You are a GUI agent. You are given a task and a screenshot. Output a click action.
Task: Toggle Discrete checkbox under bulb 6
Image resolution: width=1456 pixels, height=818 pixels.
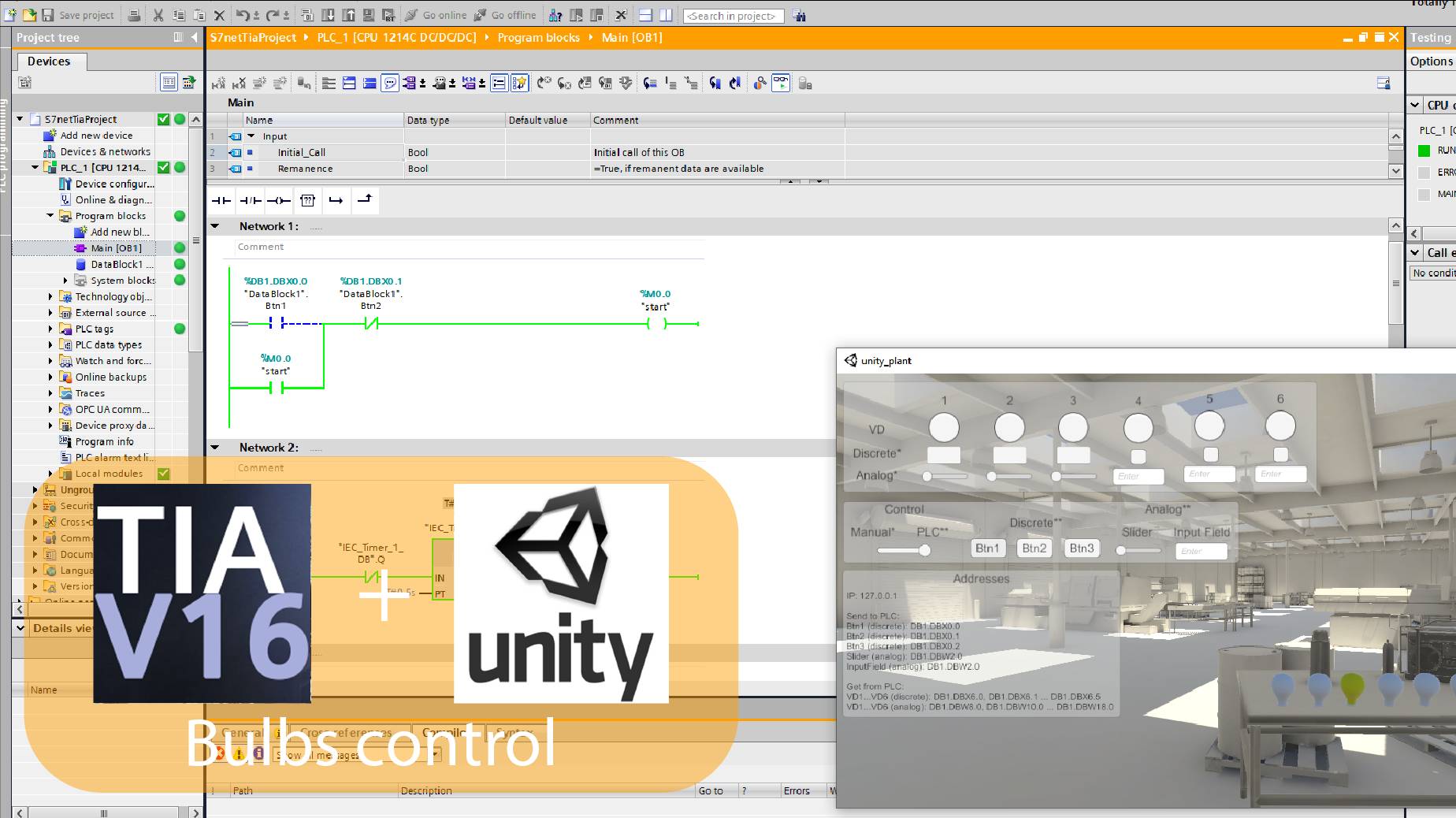click(1281, 455)
